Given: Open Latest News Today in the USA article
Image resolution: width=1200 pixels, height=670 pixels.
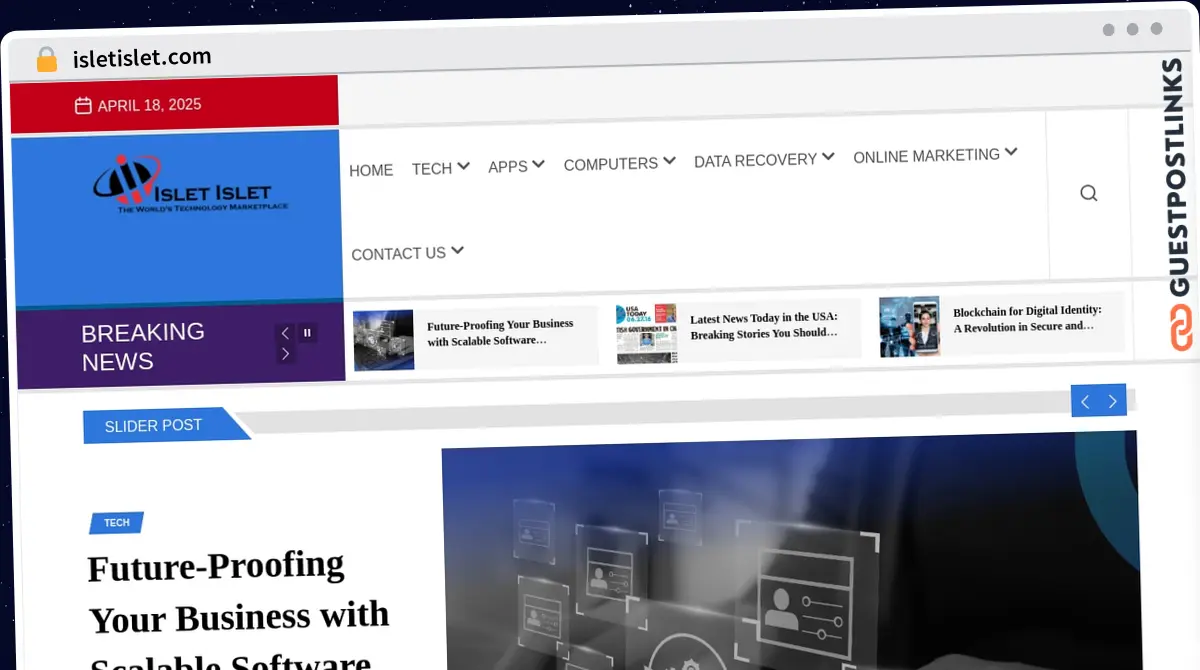Looking at the screenshot, I should coord(764,326).
